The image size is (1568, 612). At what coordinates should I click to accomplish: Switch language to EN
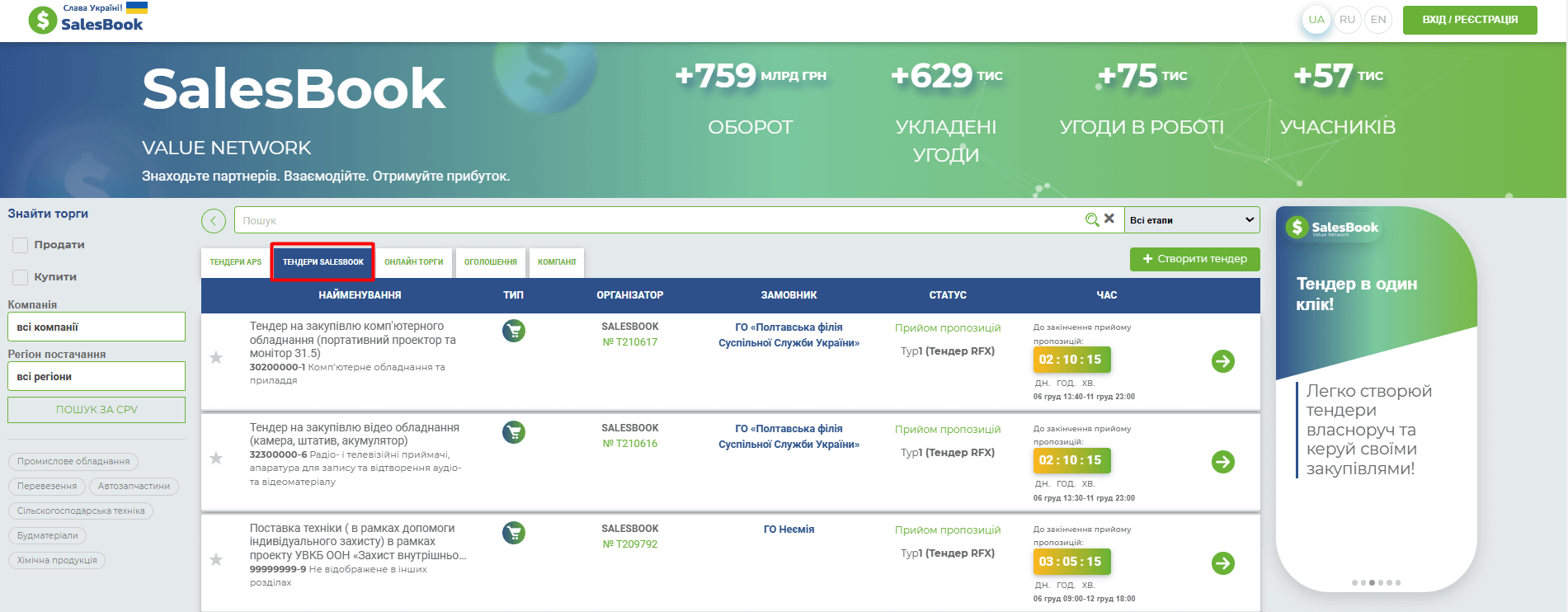1378,20
